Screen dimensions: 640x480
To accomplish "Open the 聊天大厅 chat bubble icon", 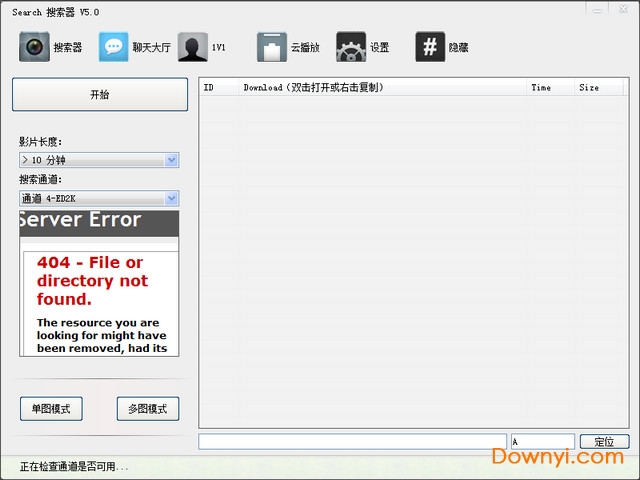I will click(x=113, y=47).
